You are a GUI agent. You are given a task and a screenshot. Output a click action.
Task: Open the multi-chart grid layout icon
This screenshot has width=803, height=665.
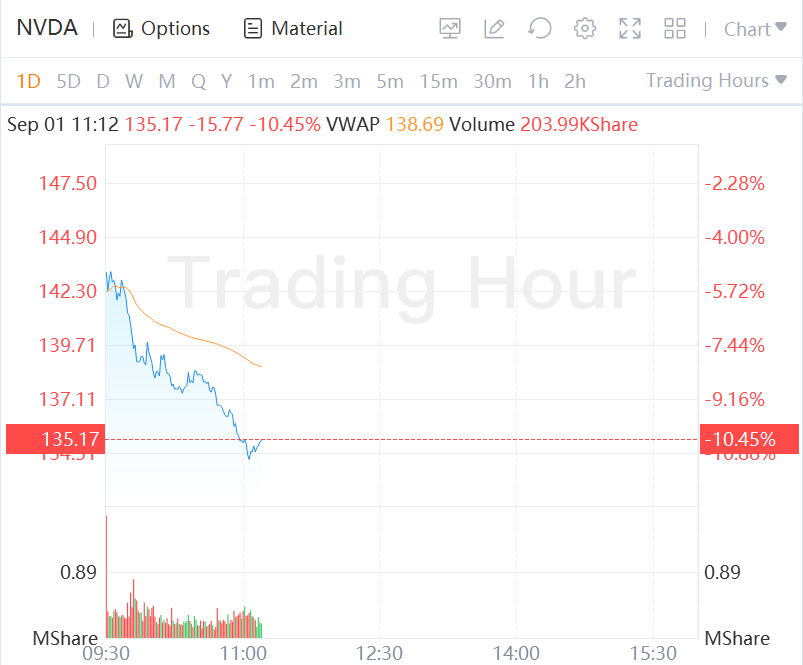click(675, 29)
